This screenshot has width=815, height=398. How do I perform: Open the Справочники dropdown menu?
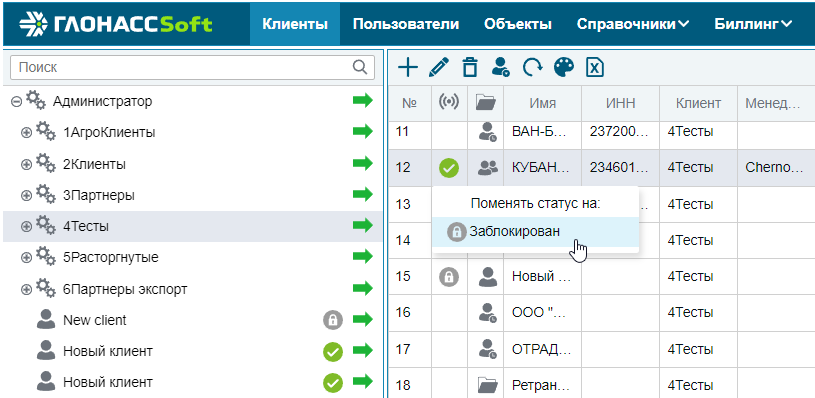[633, 24]
